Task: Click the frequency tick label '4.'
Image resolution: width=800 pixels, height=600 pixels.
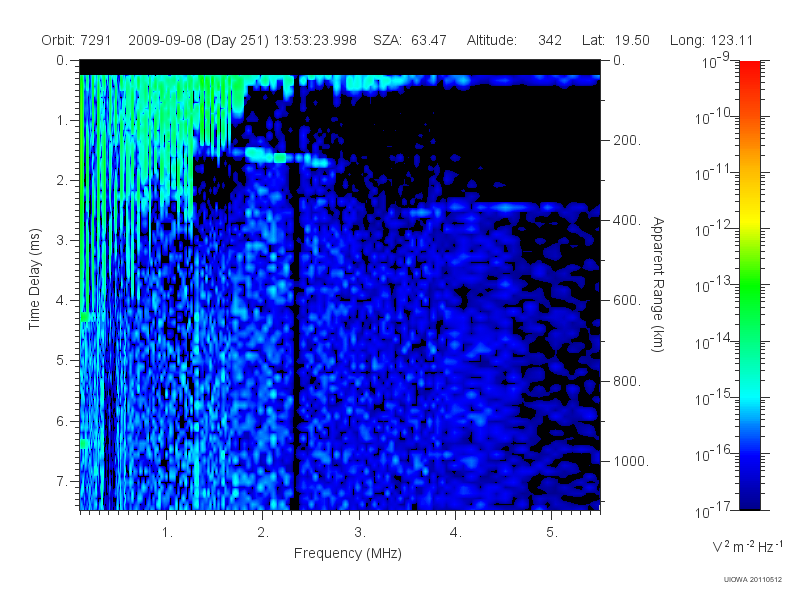Action: [456, 533]
